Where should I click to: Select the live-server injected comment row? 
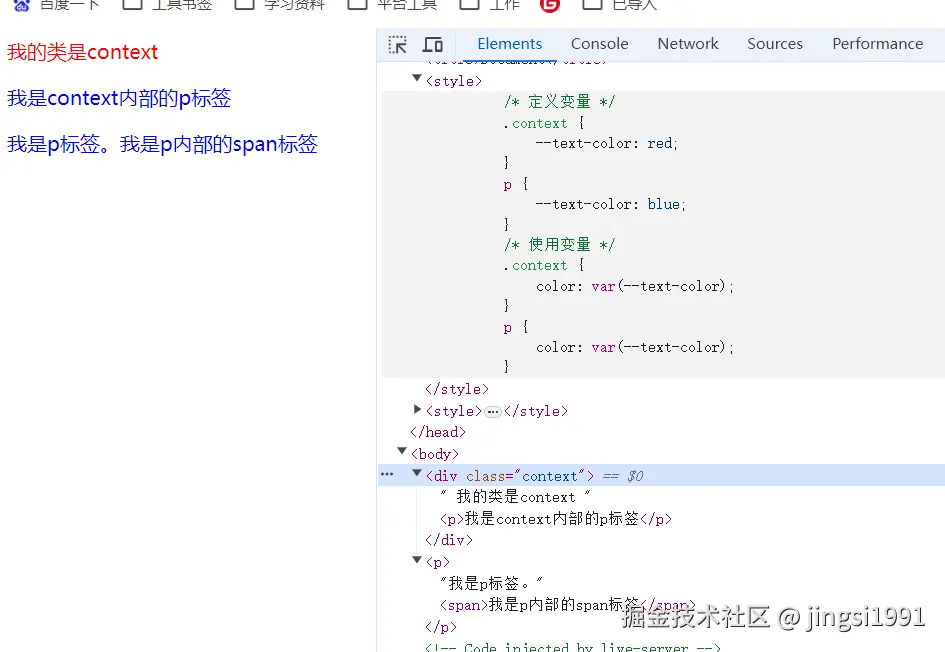[573, 647]
